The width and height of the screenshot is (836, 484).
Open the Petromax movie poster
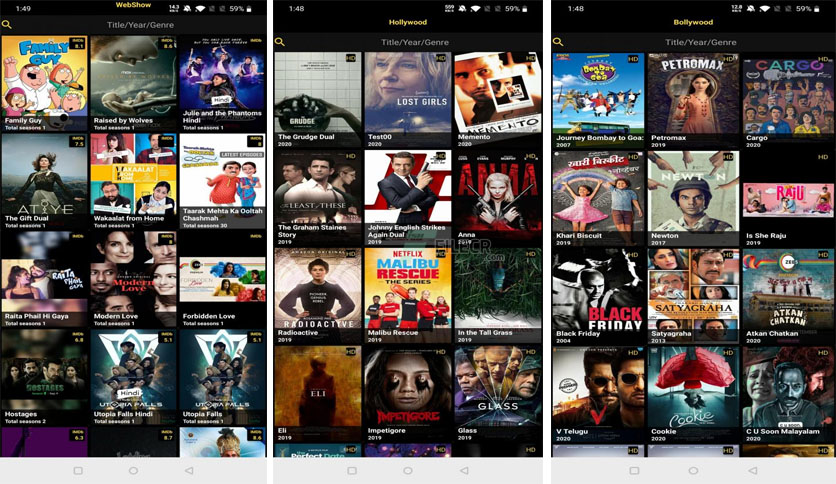pyautogui.click(x=693, y=101)
